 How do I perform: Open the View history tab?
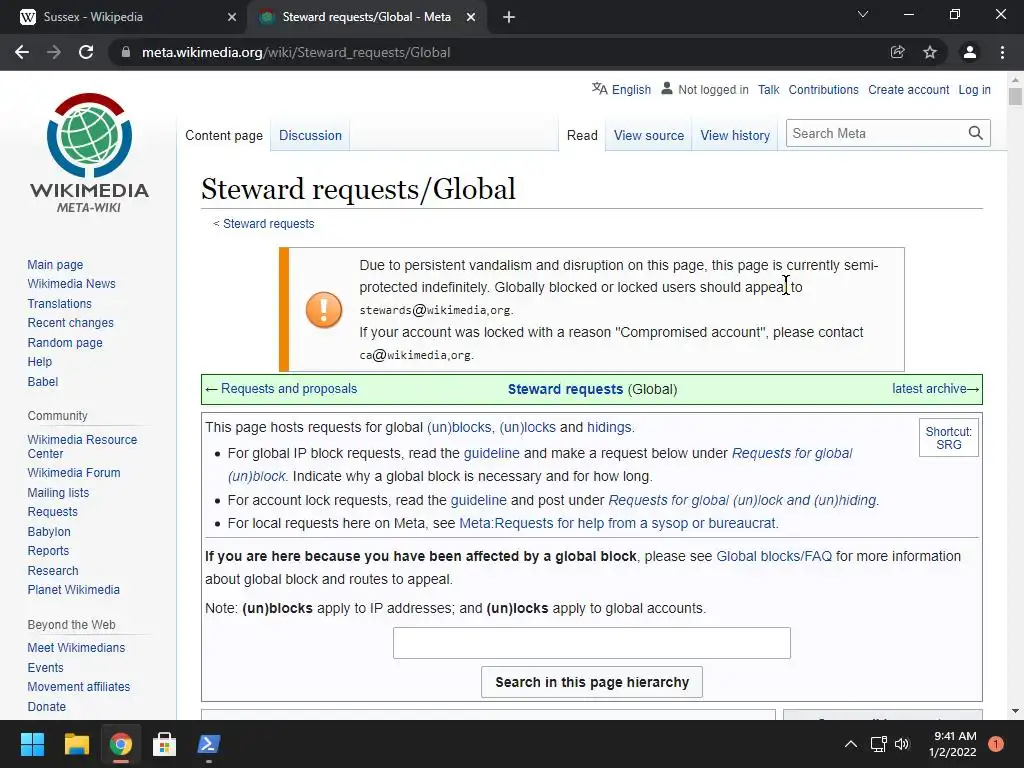735,135
